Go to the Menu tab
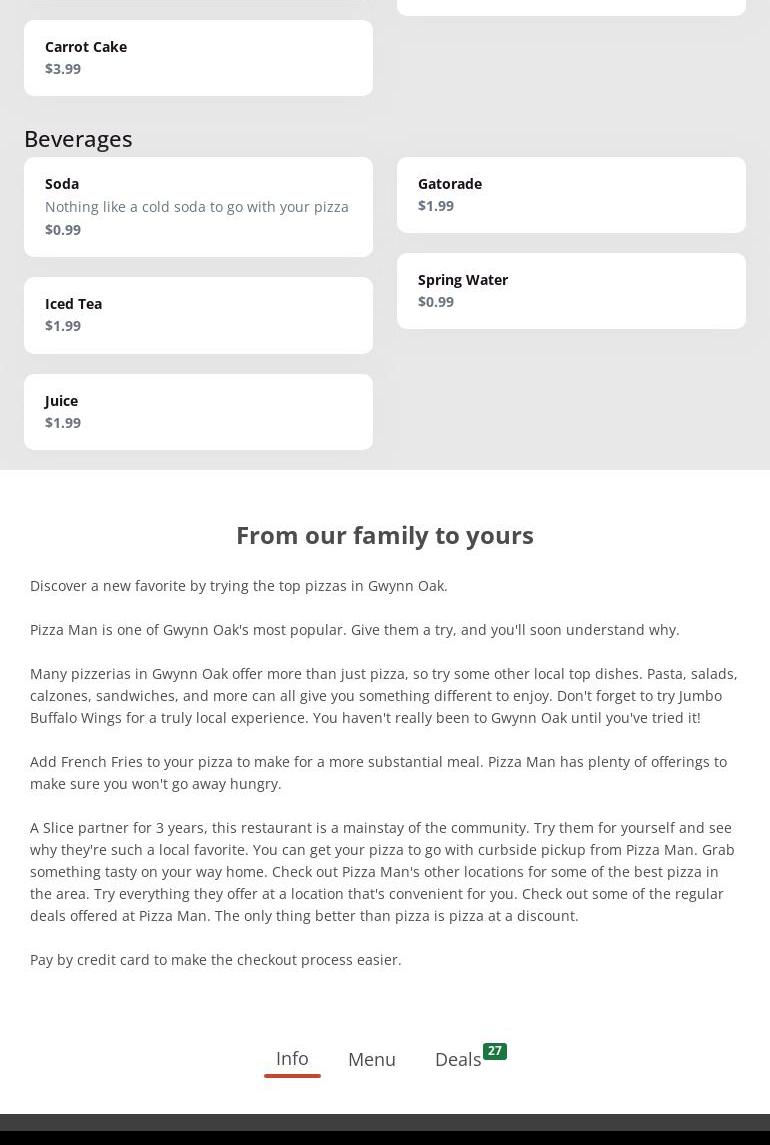The width and height of the screenshot is (770, 1145). tap(372, 1059)
